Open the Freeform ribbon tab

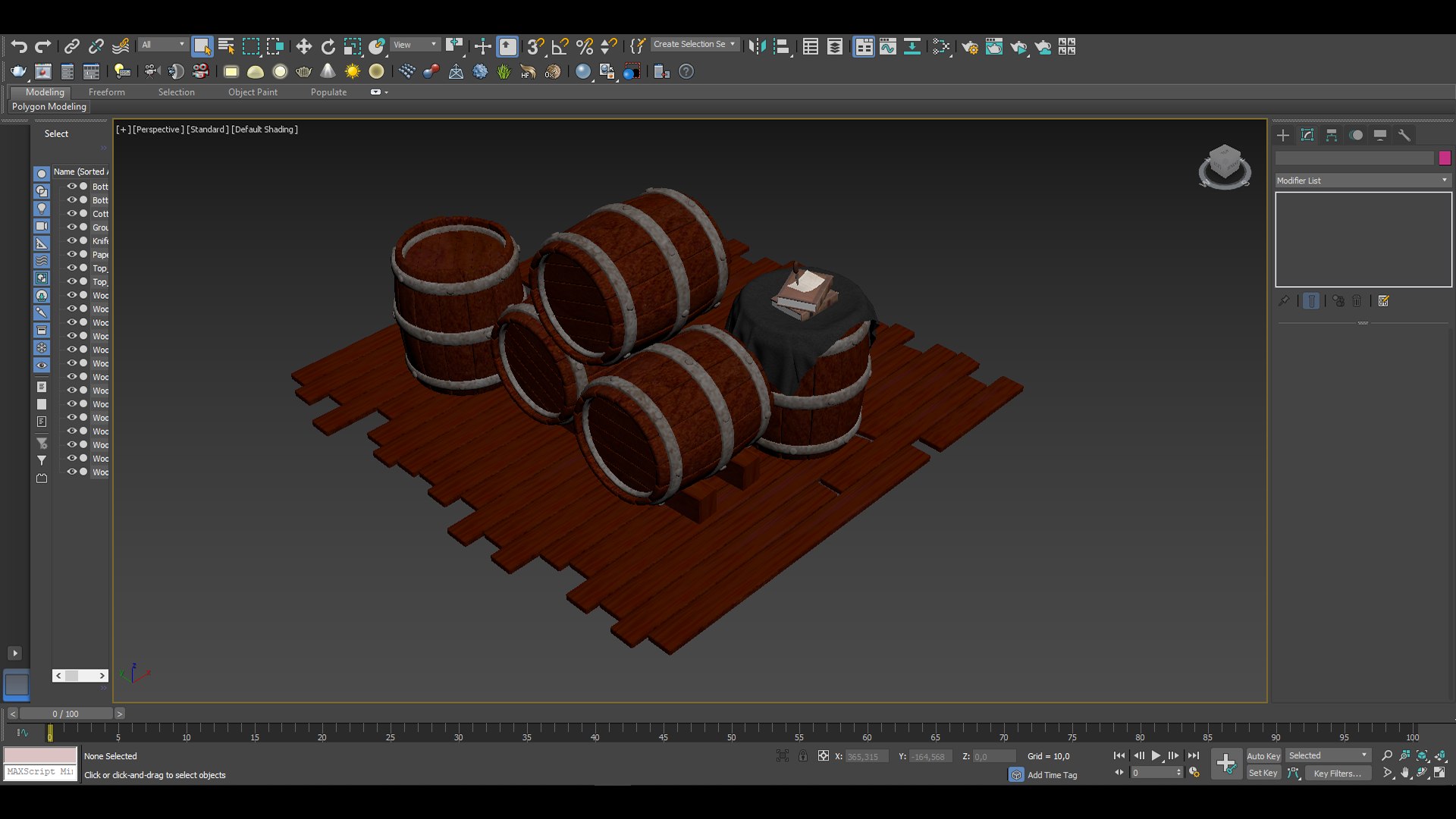[x=106, y=92]
